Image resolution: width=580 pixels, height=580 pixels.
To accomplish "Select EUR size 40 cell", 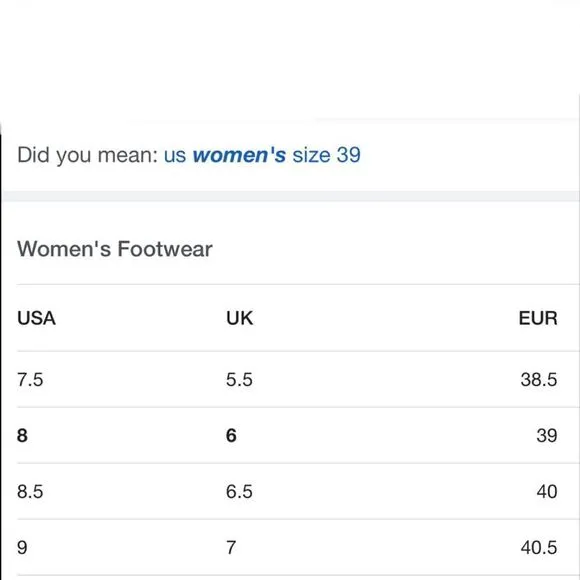I will (x=547, y=492).
